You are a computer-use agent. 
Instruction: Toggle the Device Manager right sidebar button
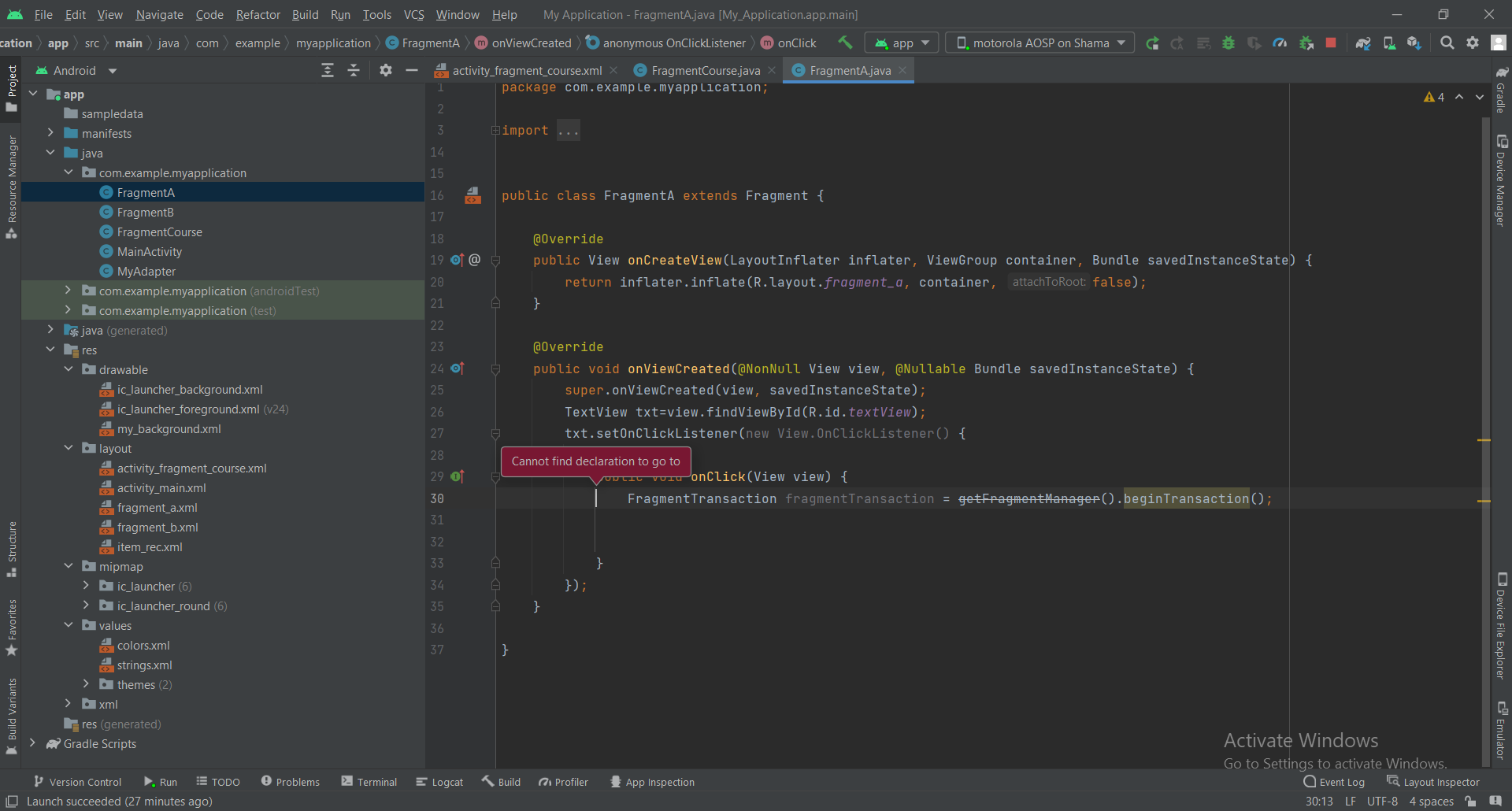coord(1501,181)
